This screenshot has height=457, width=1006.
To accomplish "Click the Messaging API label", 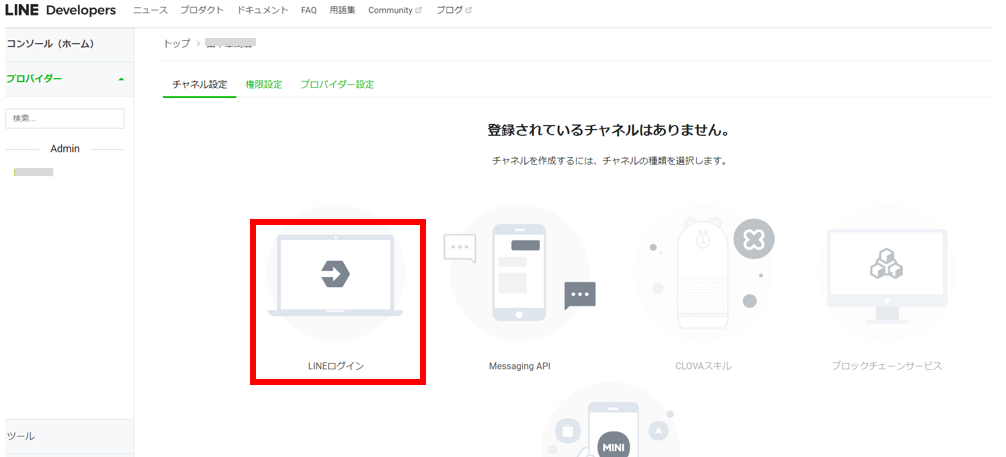I will tap(520, 366).
